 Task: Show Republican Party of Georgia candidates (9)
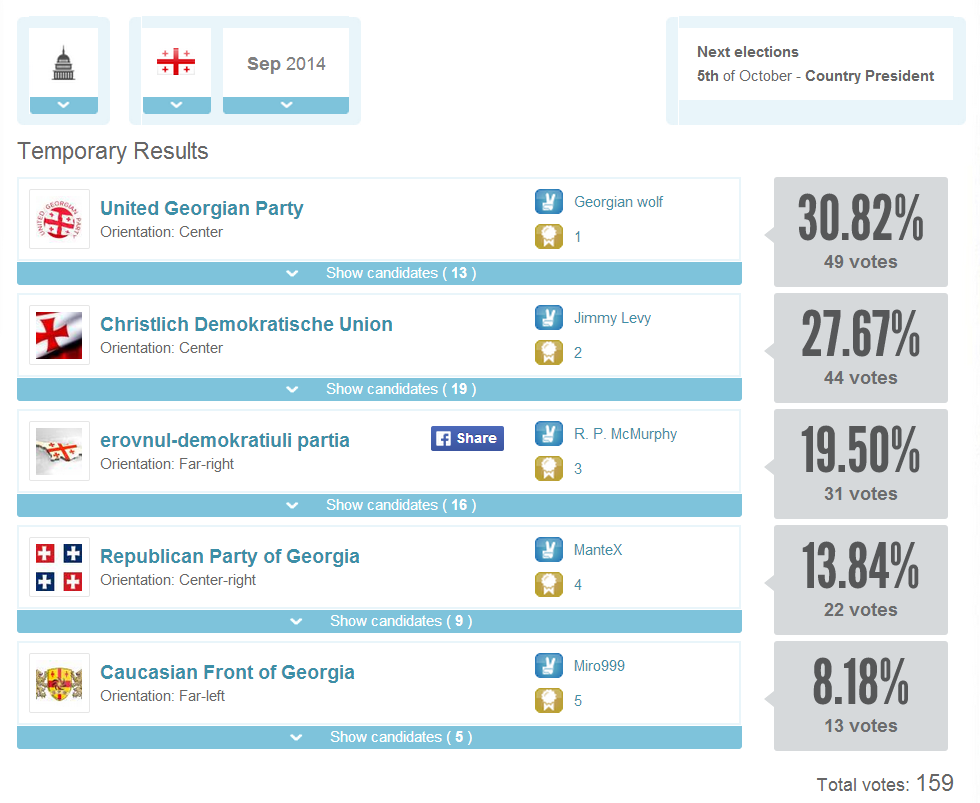pos(379,621)
